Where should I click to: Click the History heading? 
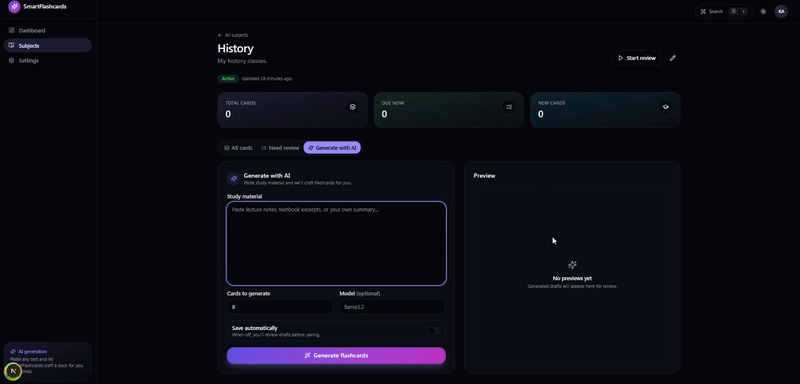[x=235, y=48]
